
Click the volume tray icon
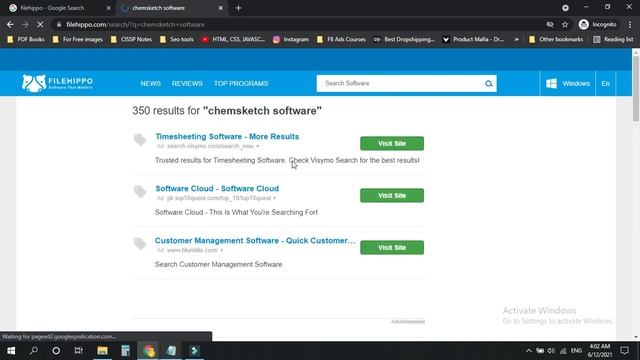click(x=551, y=351)
